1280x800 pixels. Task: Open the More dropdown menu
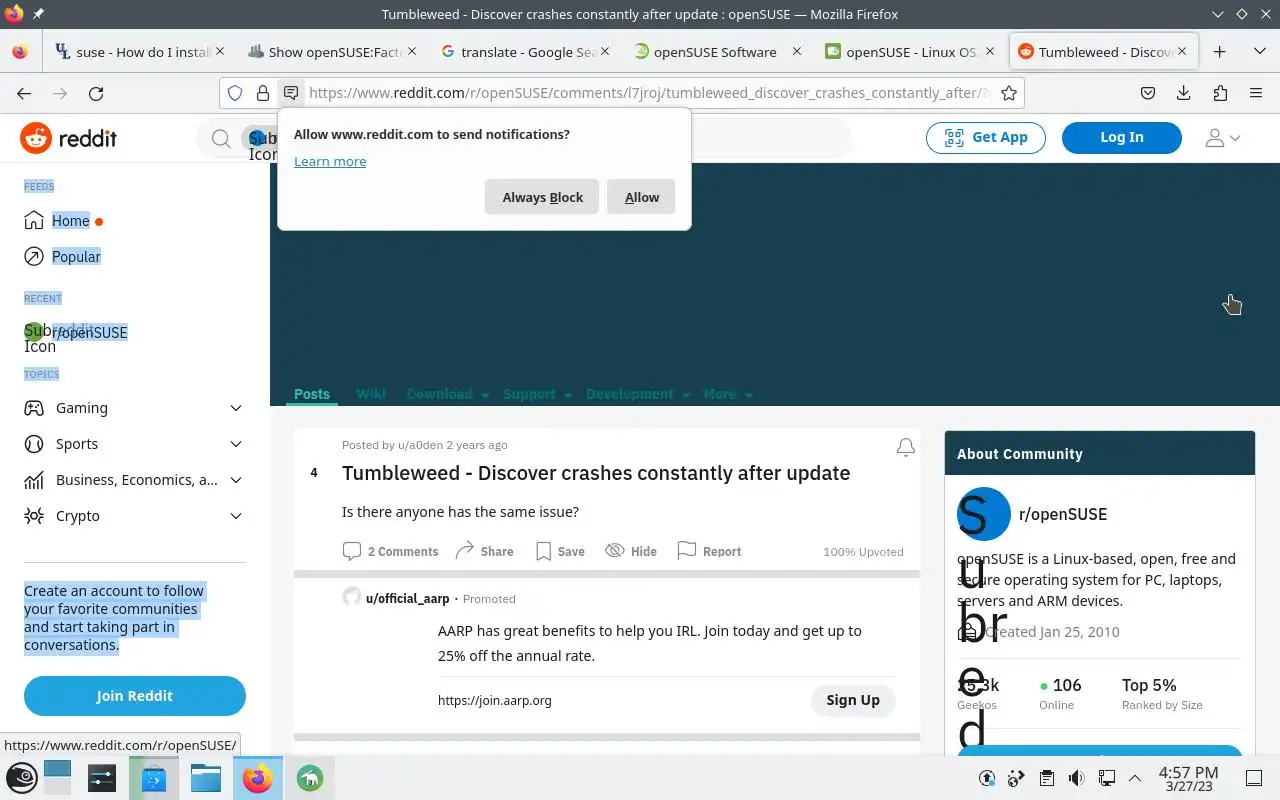coord(728,394)
